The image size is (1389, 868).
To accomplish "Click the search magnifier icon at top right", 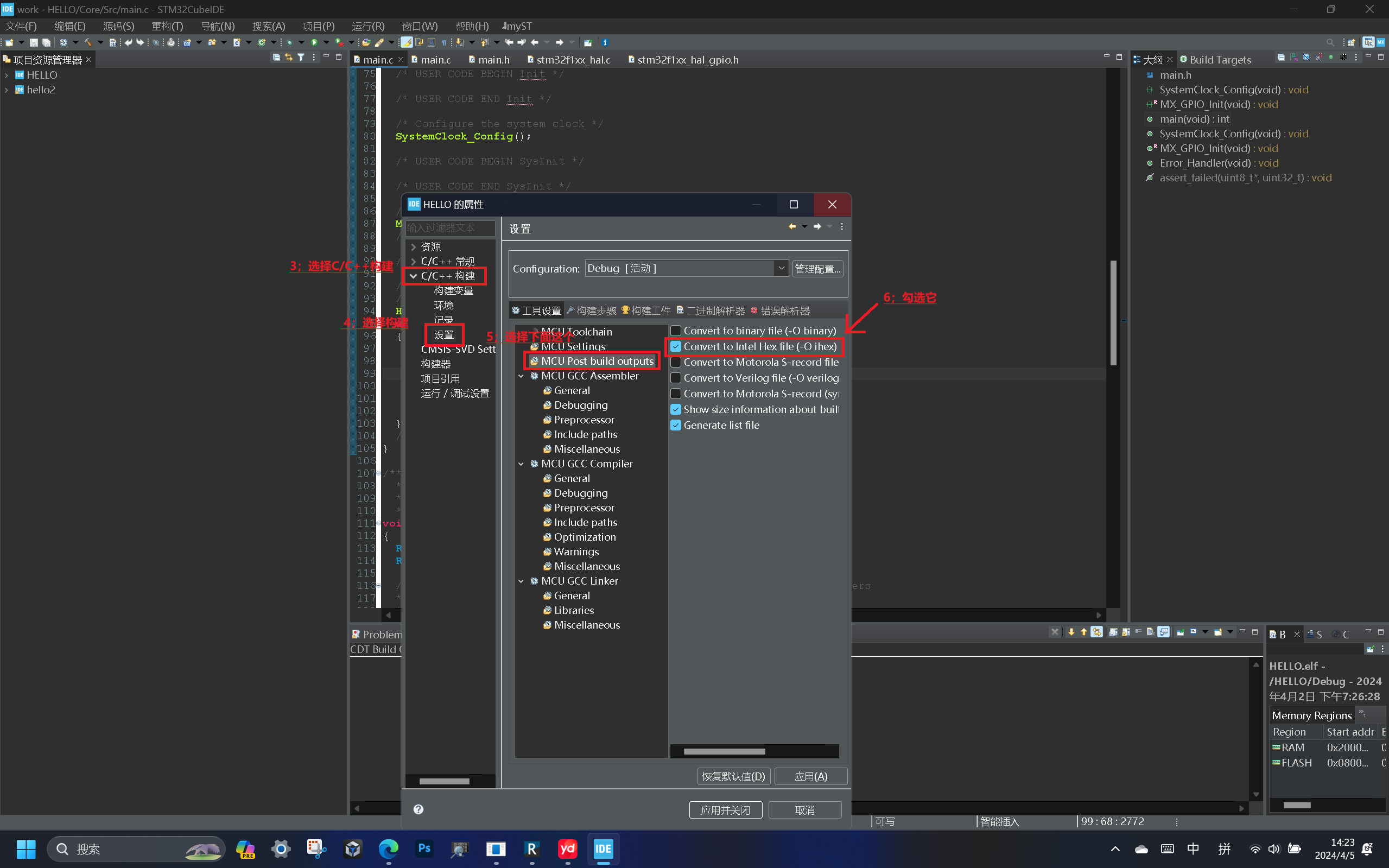I will [1330, 42].
